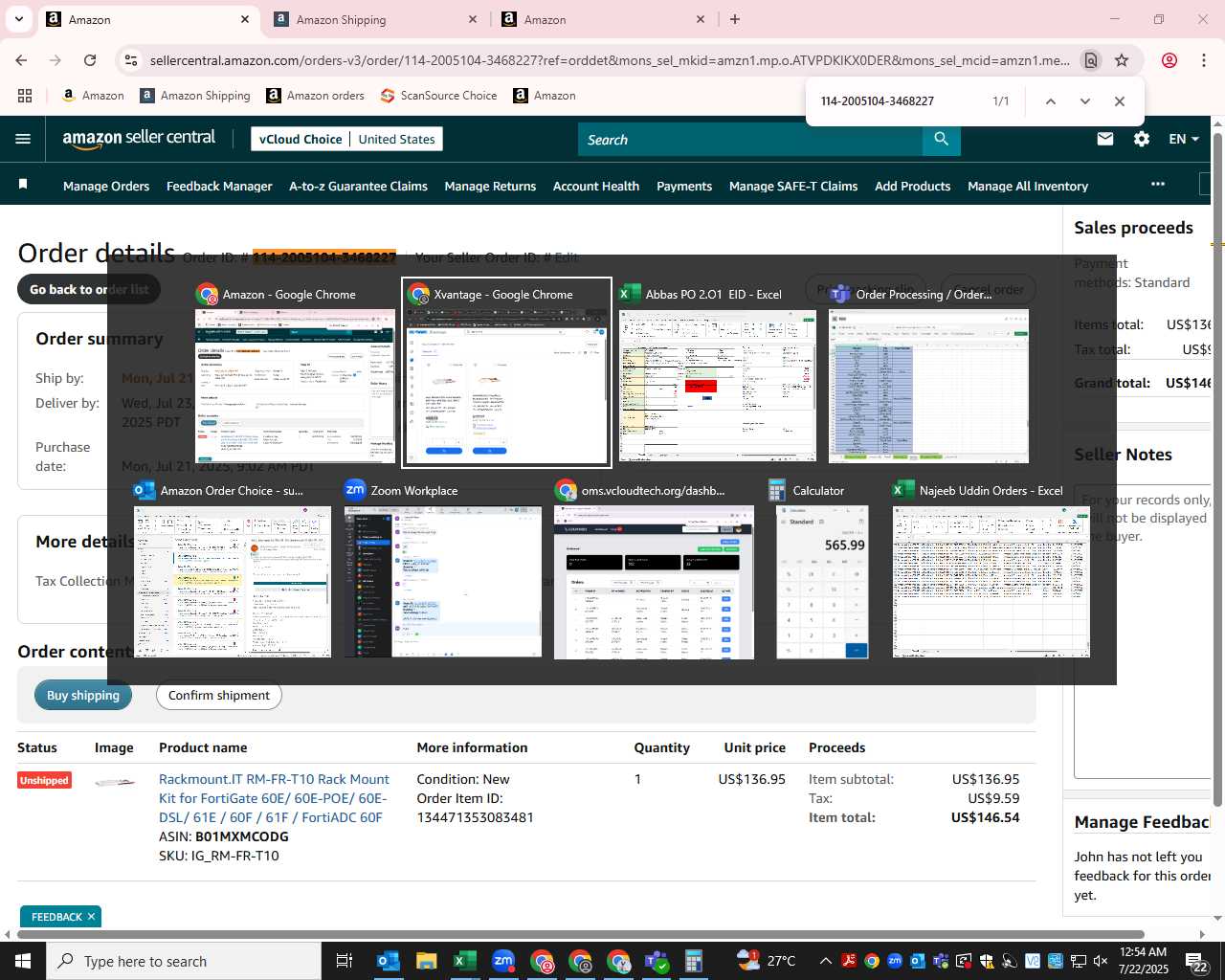Go to previous find-in-page result

coord(1050,101)
